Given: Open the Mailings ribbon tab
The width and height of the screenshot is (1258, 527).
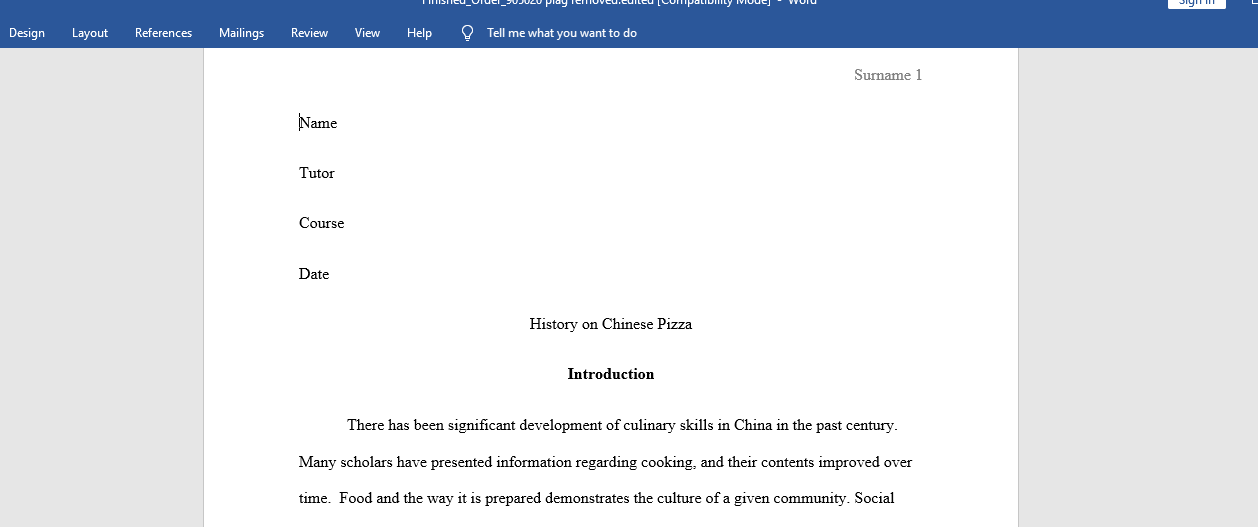Looking at the screenshot, I should [x=241, y=33].
